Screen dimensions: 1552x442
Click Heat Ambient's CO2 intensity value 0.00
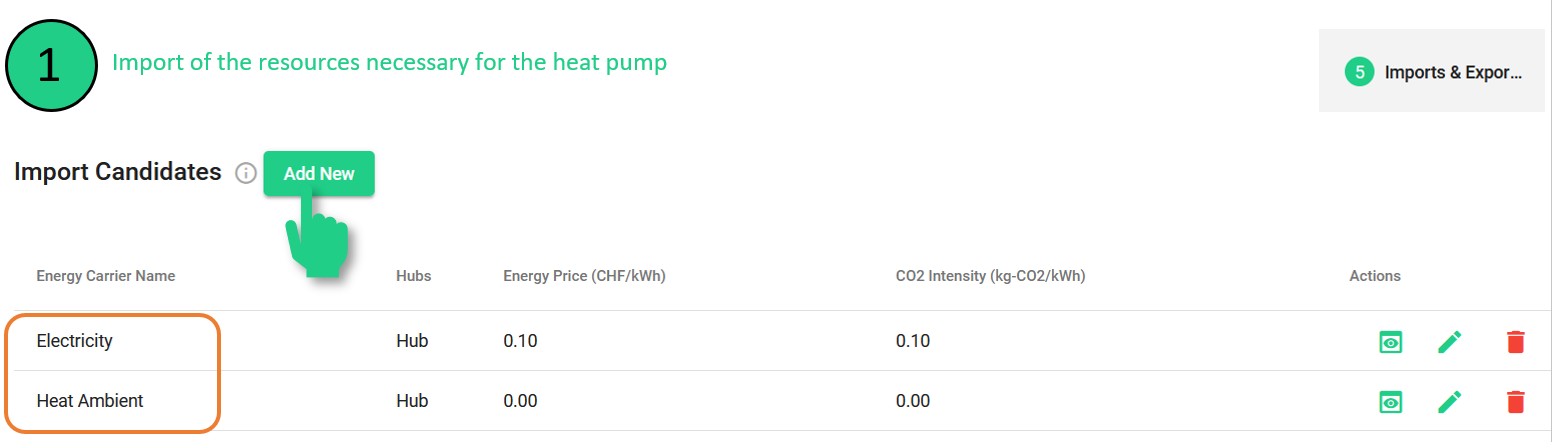point(913,401)
